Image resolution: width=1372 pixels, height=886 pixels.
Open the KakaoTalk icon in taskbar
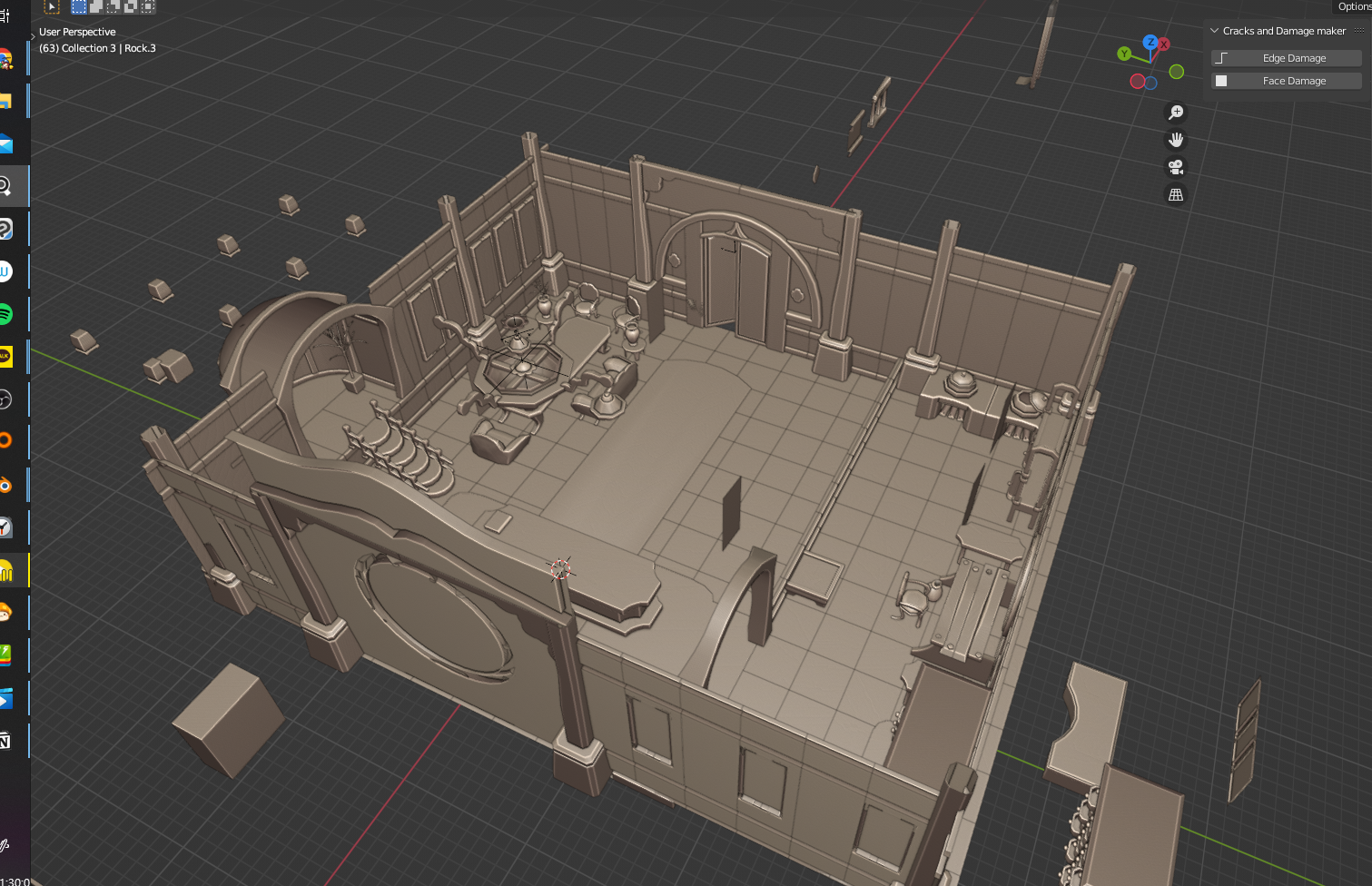[5, 357]
